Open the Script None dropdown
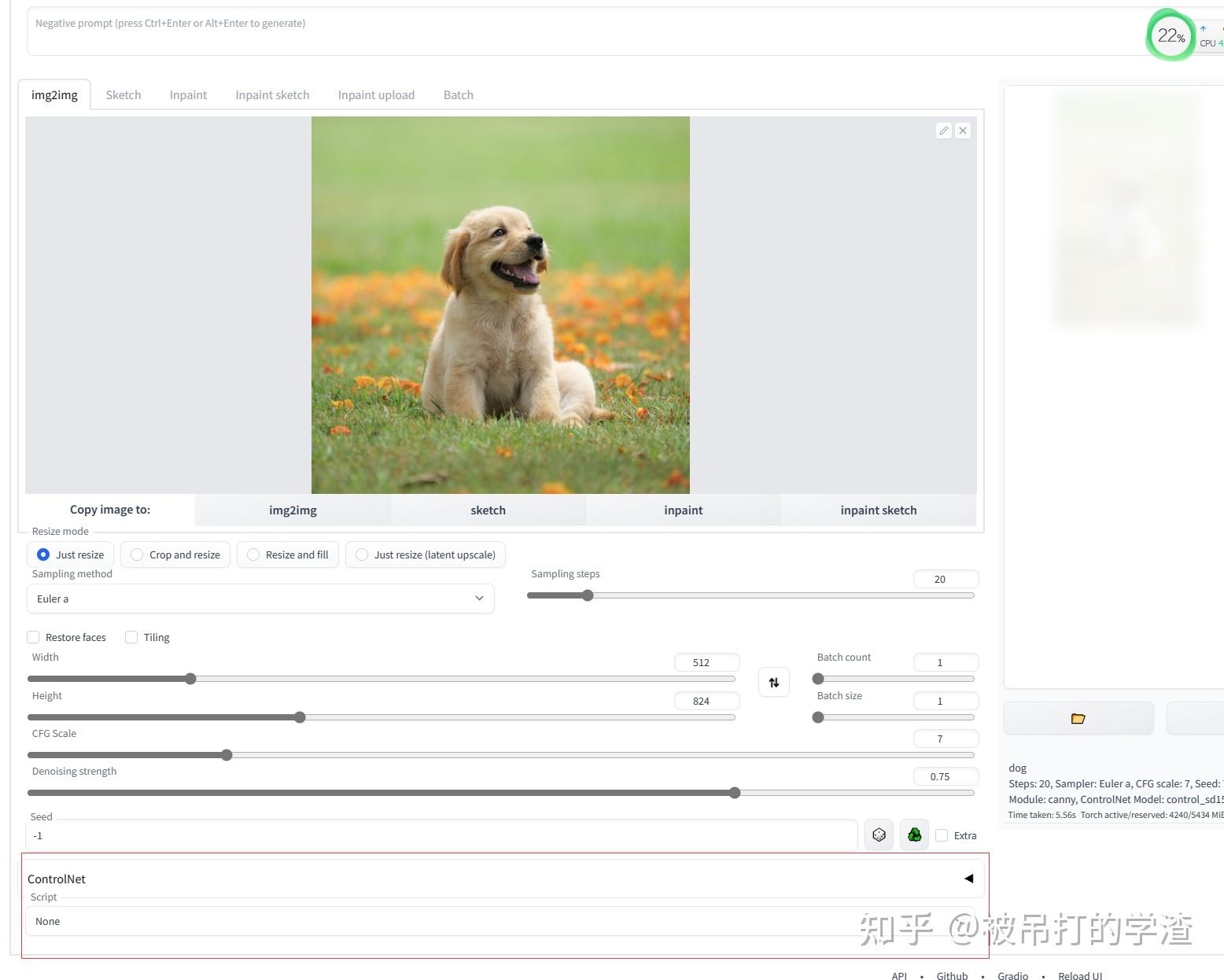Image resolution: width=1224 pixels, height=980 pixels. pyautogui.click(x=500, y=921)
